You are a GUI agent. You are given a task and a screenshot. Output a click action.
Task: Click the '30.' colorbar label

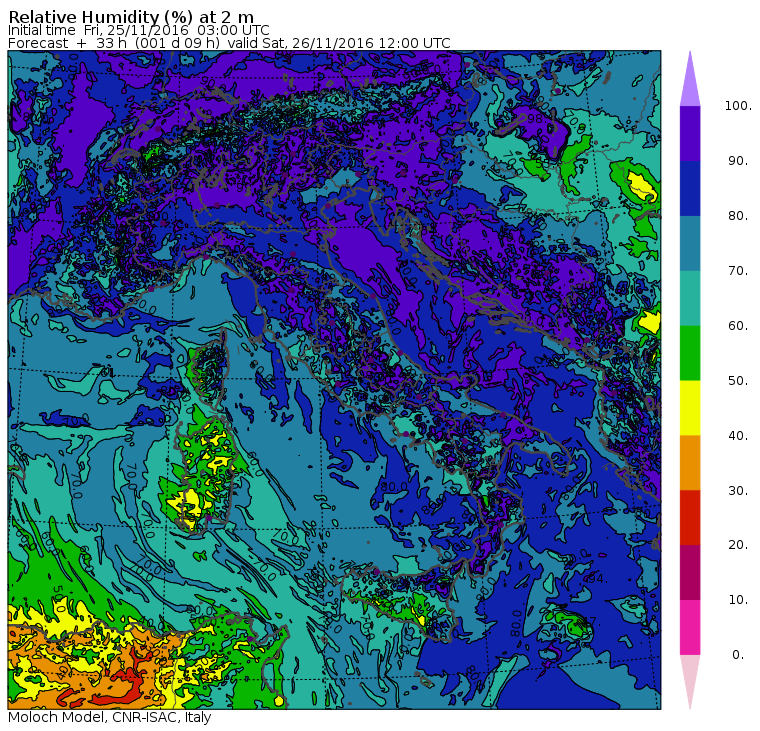click(738, 491)
